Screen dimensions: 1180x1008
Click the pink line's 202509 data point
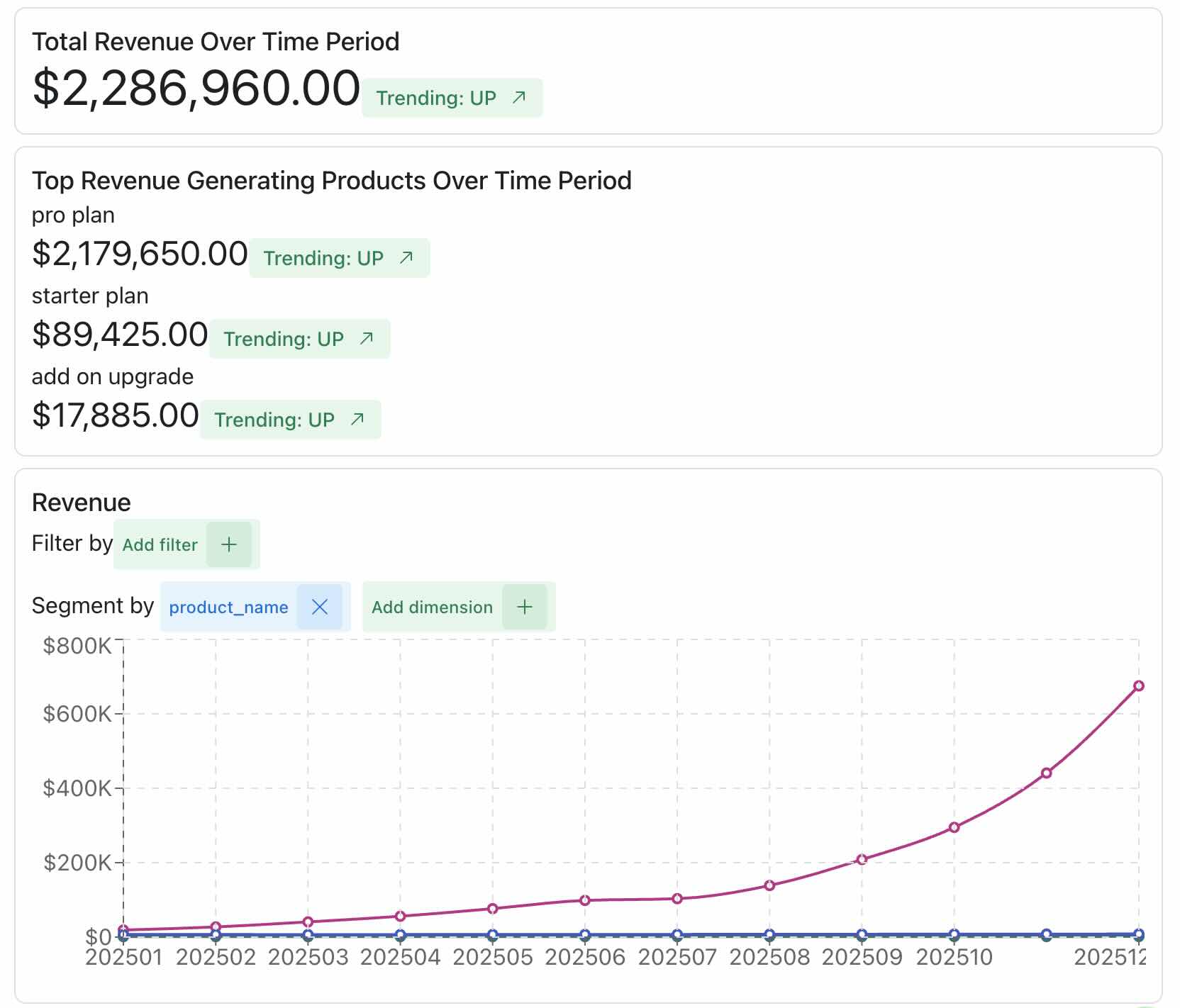[862, 858]
